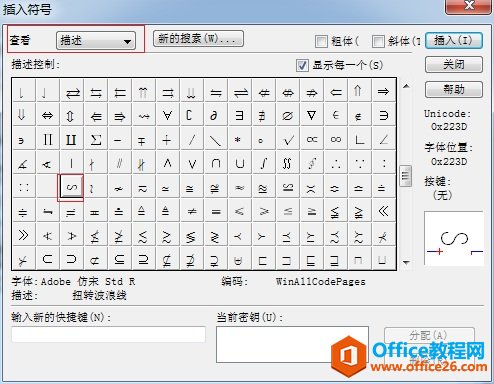Click the nabla ∇ symbol

click(x=311, y=115)
